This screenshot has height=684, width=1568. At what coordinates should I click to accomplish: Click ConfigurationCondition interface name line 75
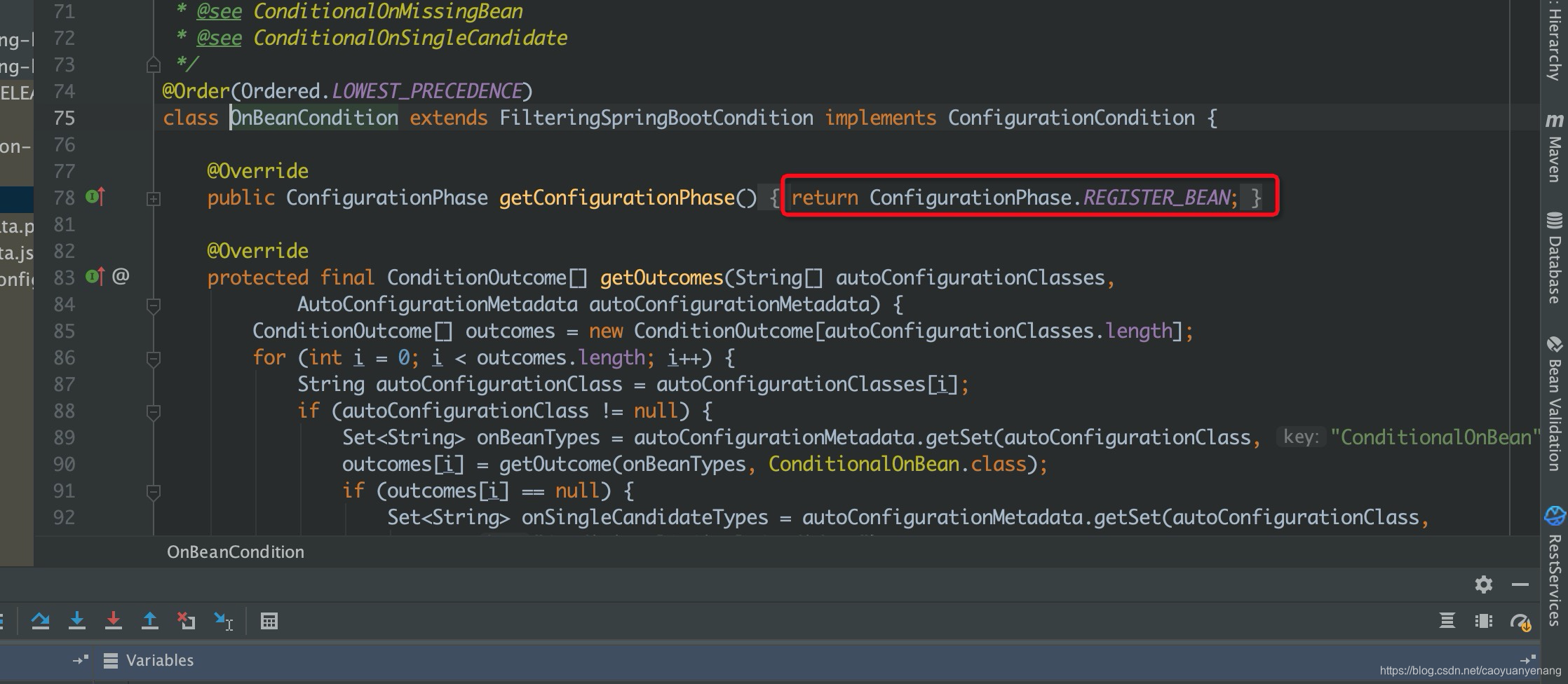[x=1072, y=118]
